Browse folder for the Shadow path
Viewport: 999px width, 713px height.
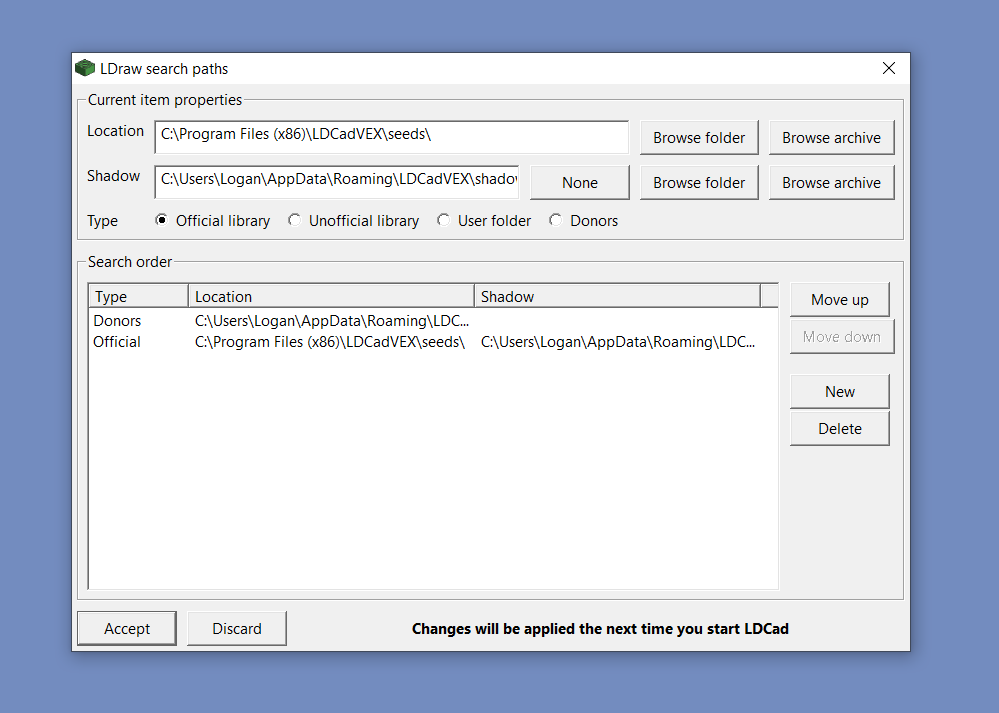(x=699, y=183)
